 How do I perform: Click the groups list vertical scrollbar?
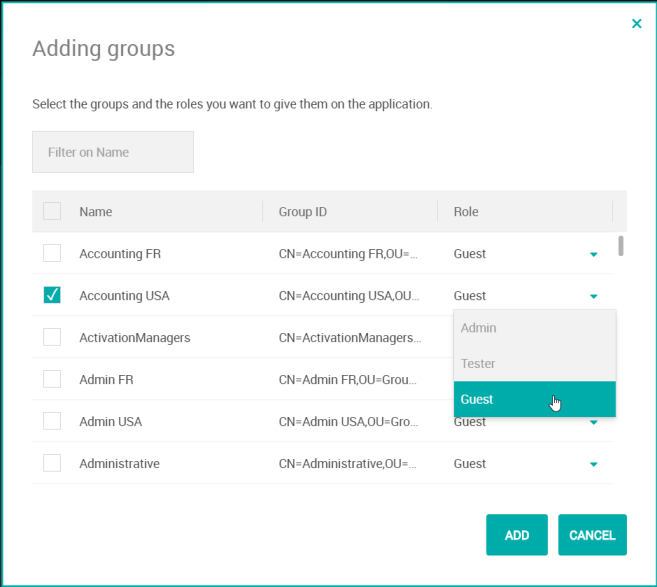[621, 246]
